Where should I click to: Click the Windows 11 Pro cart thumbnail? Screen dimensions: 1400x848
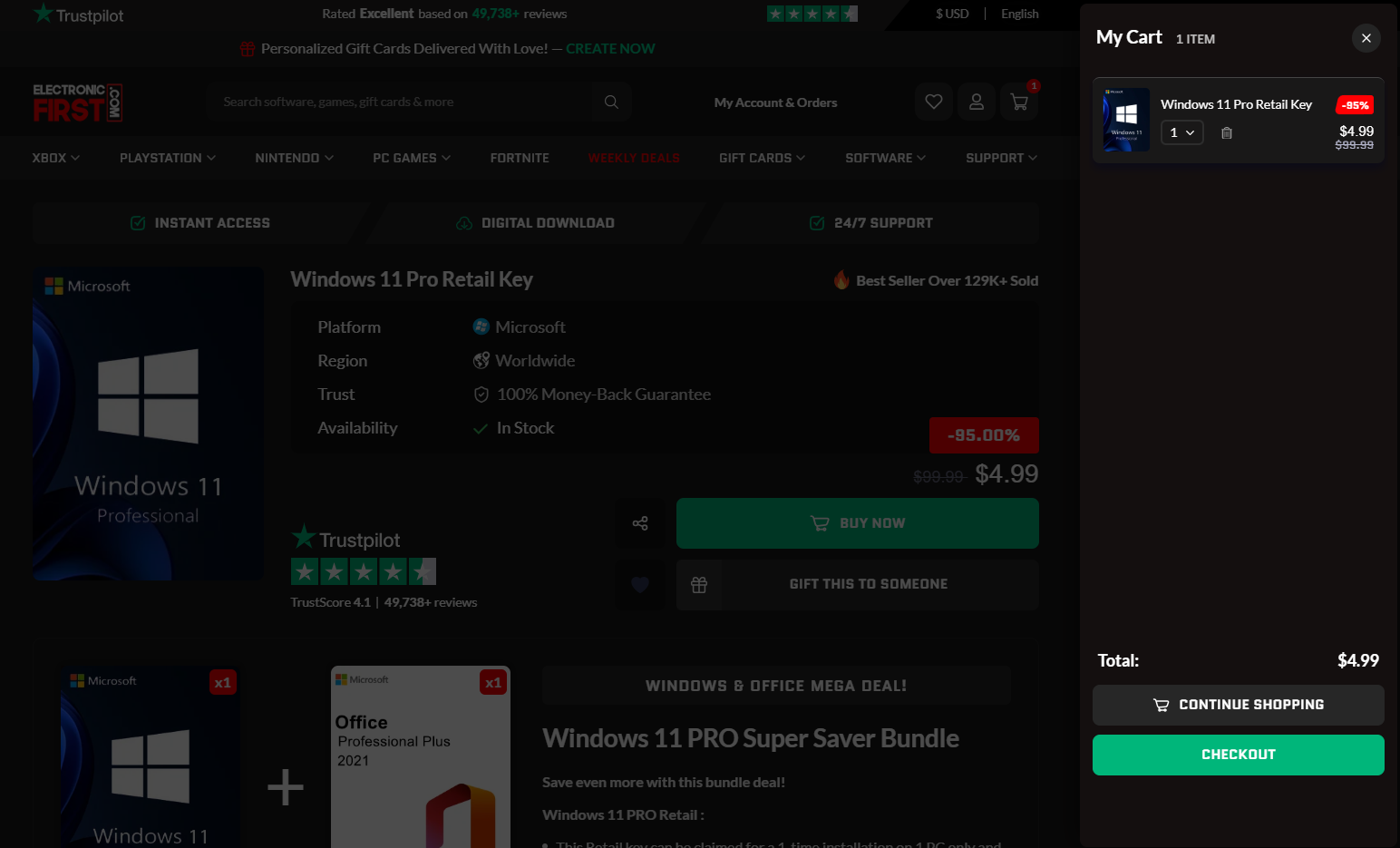click(x=1126, y=120)
